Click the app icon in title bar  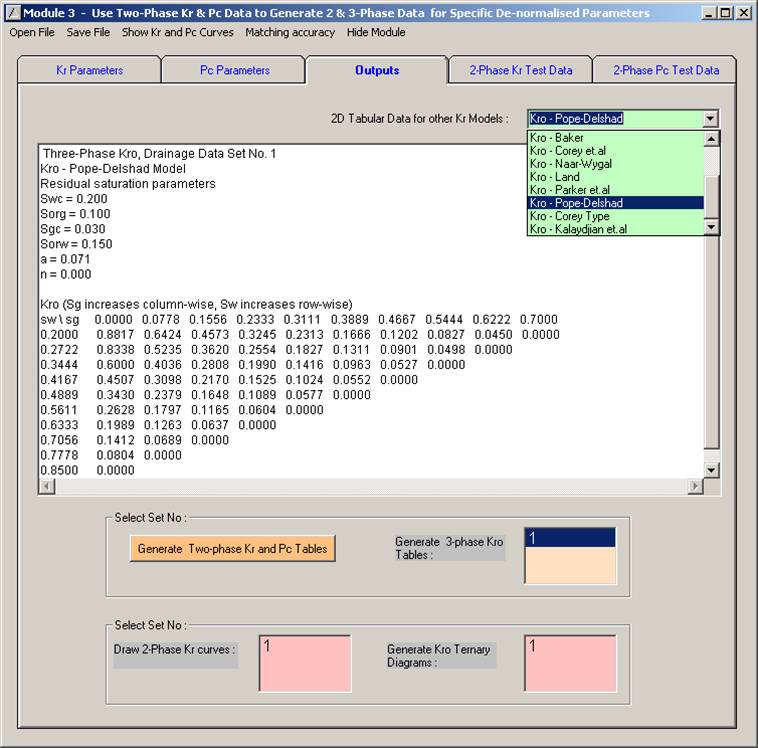[13, 13]
